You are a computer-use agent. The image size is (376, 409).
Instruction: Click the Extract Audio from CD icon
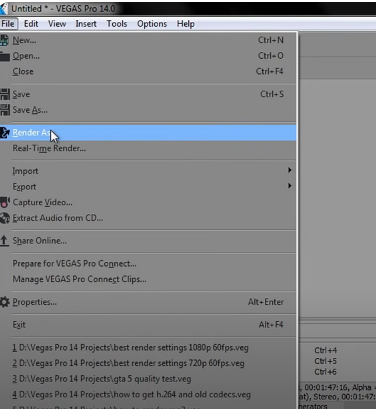point(5,218)
